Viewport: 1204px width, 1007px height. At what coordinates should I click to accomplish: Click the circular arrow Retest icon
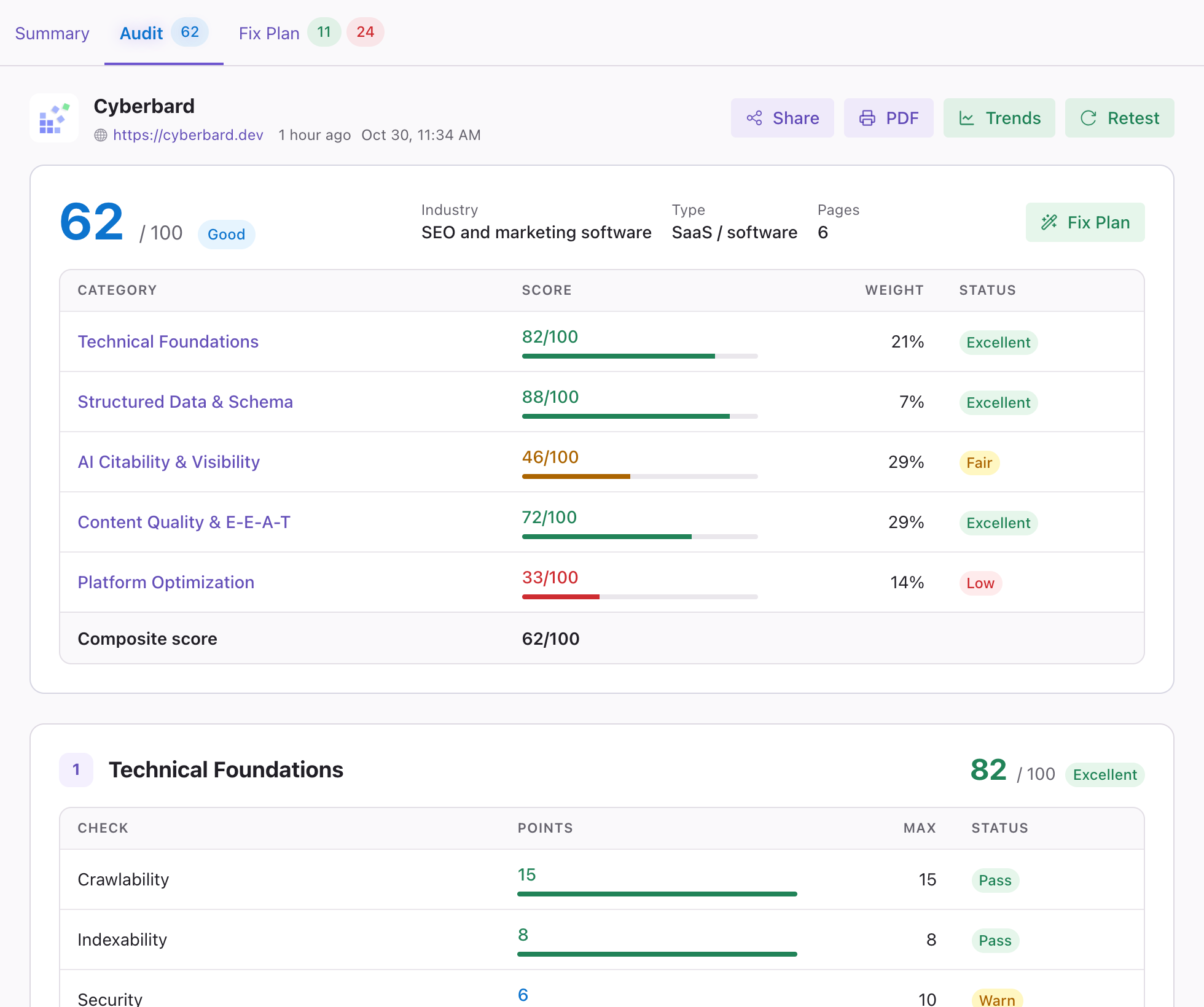point(1089,118)
